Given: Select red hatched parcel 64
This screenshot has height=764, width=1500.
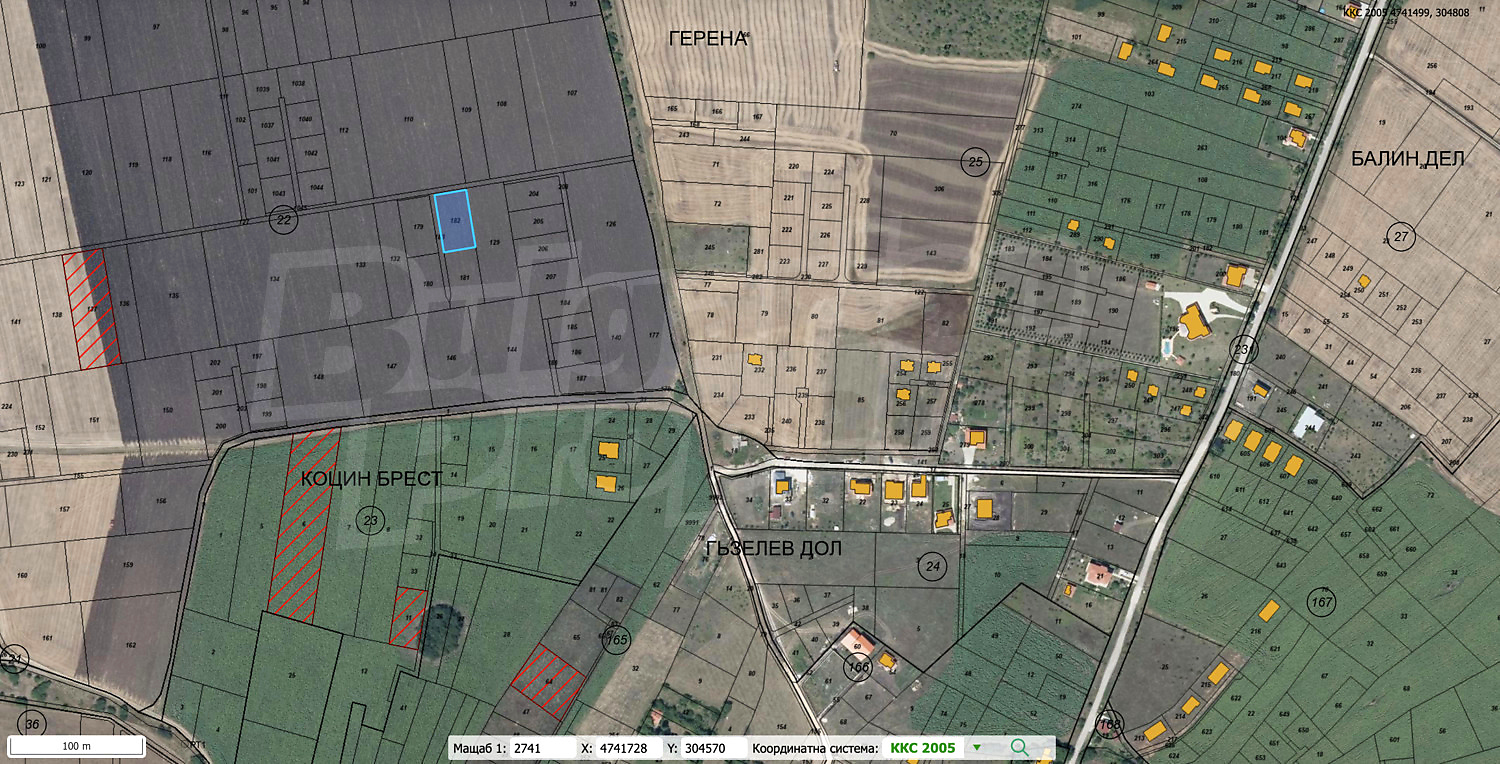Looking at the screenshot, I should (549, 681).
